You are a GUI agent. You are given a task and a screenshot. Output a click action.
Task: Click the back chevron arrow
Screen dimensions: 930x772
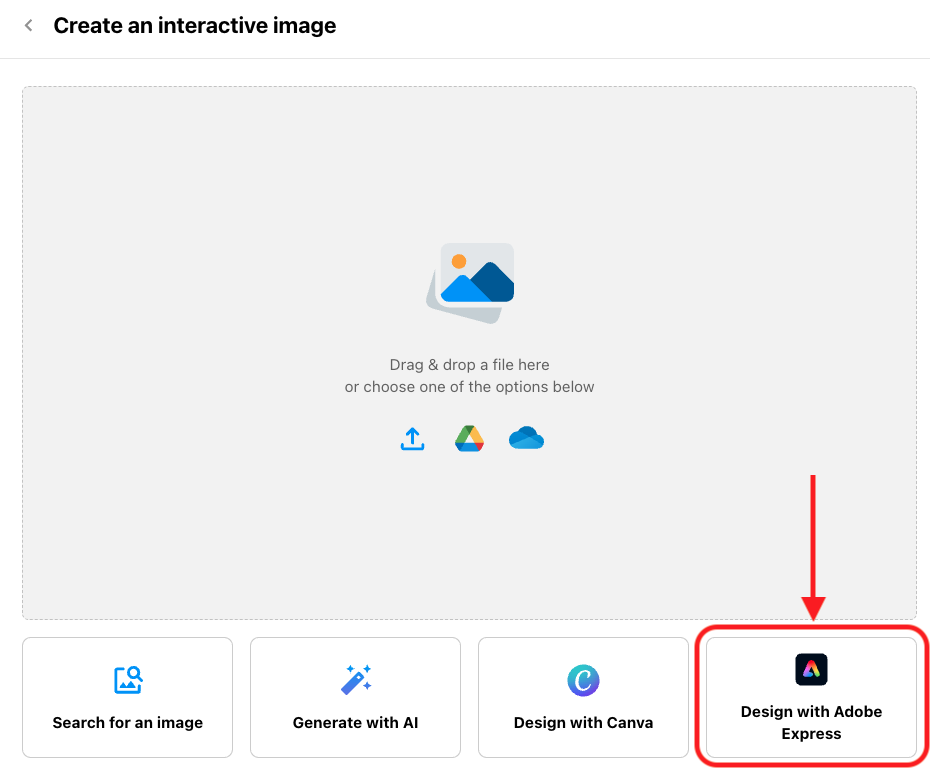point(28,25)
